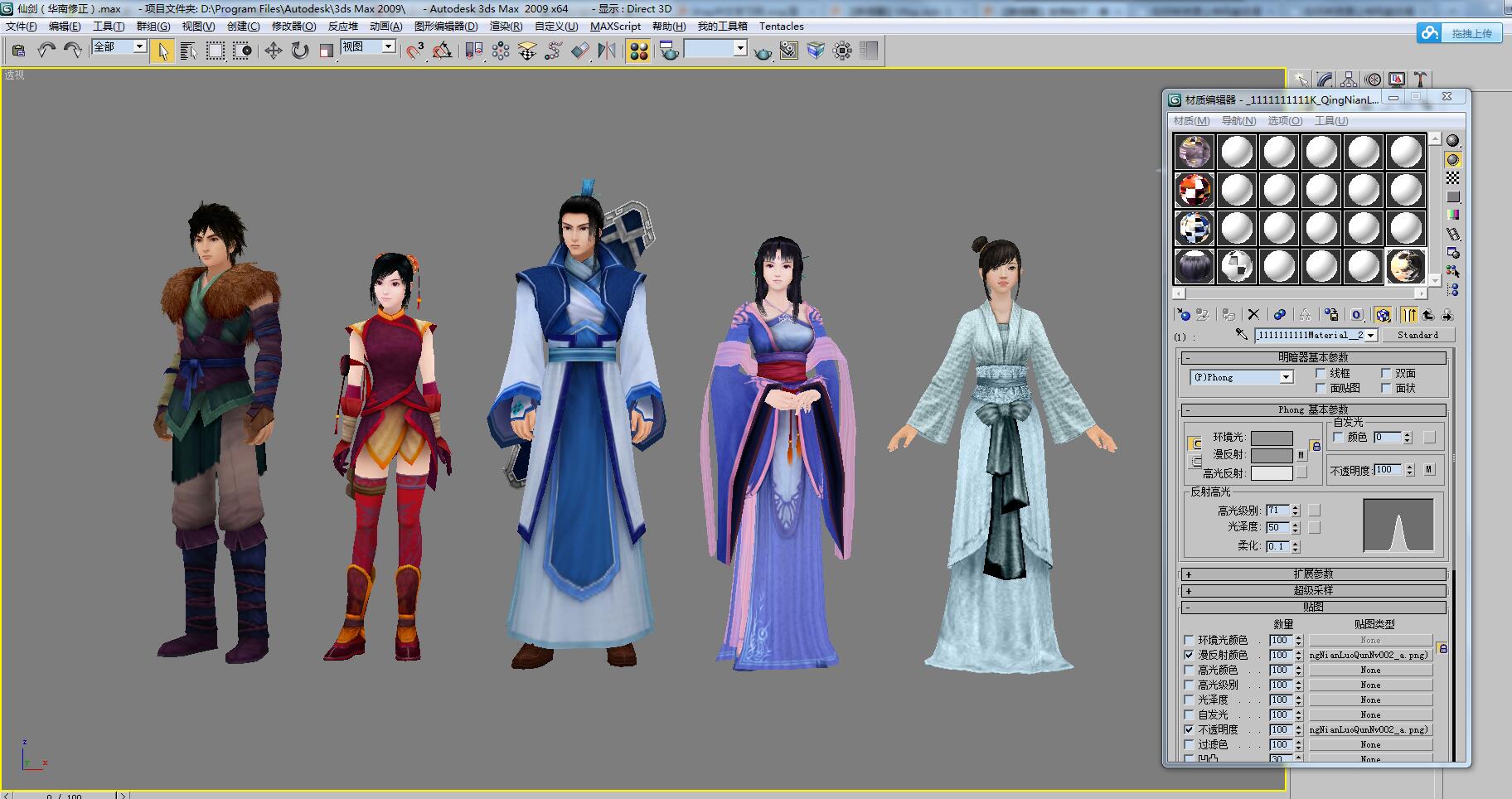This screenshot has width=1512, height=799.
Task: Toggle the 3D Snaps magnet icon
Action: [x=415, y=51]
